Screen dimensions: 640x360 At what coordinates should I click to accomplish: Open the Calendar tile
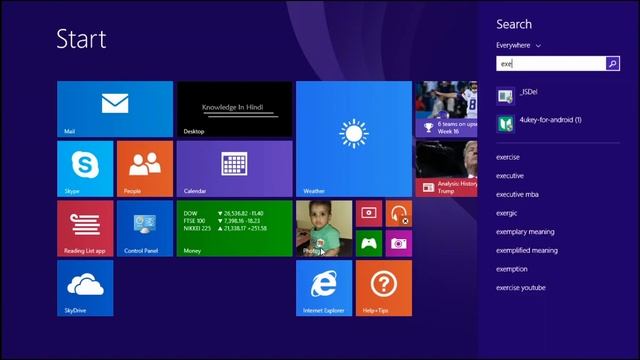234,169
